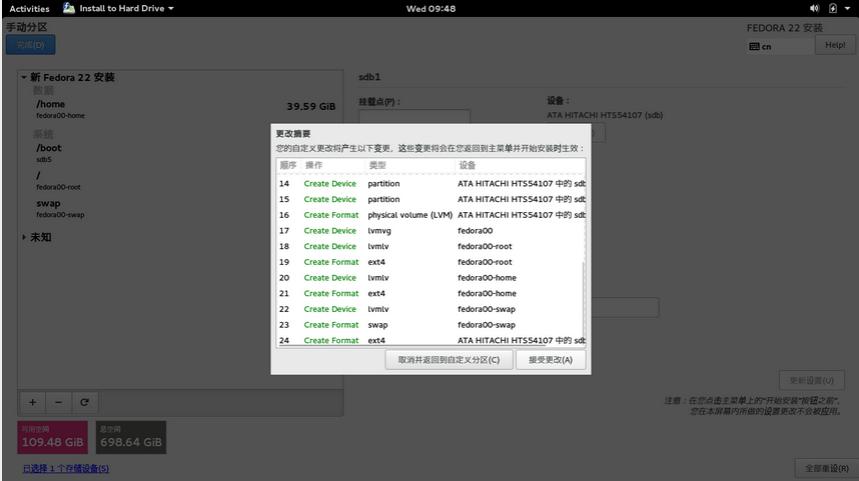Click the plus add mount point icon
The width and height of the screenshot is (859, 481).
pos(33,402)
